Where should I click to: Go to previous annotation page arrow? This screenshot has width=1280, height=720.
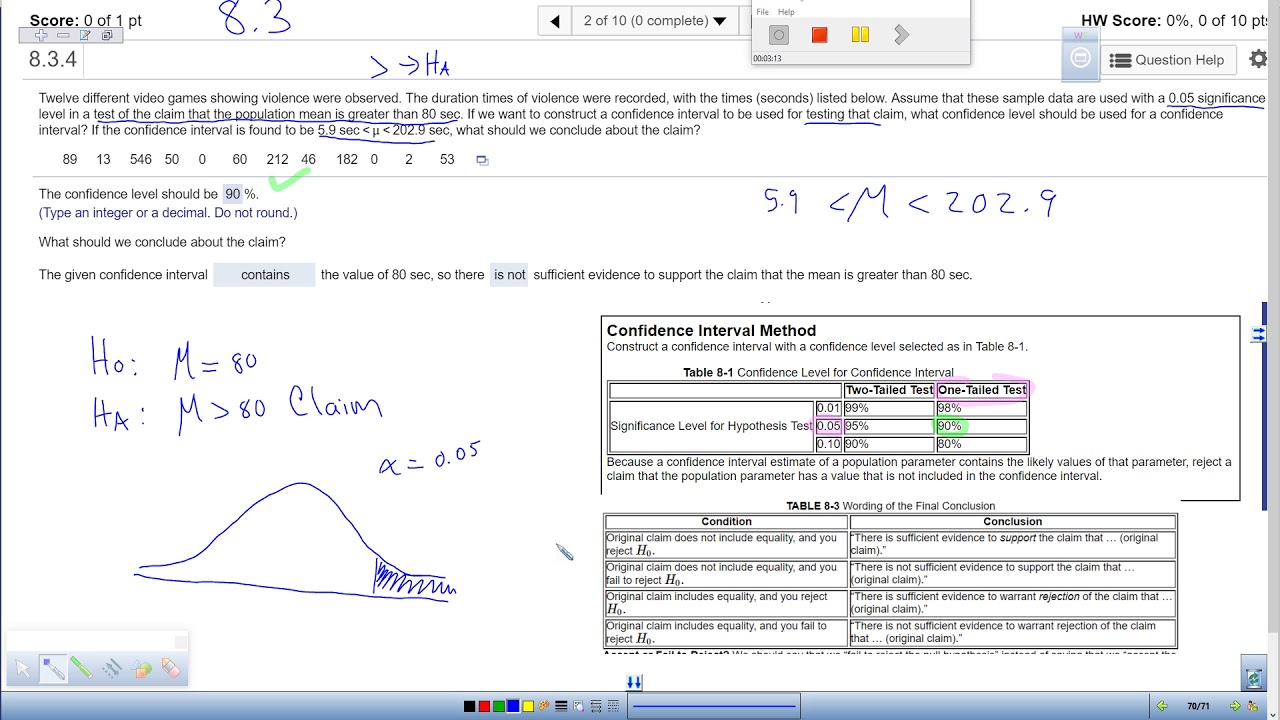coord(1162,706)
